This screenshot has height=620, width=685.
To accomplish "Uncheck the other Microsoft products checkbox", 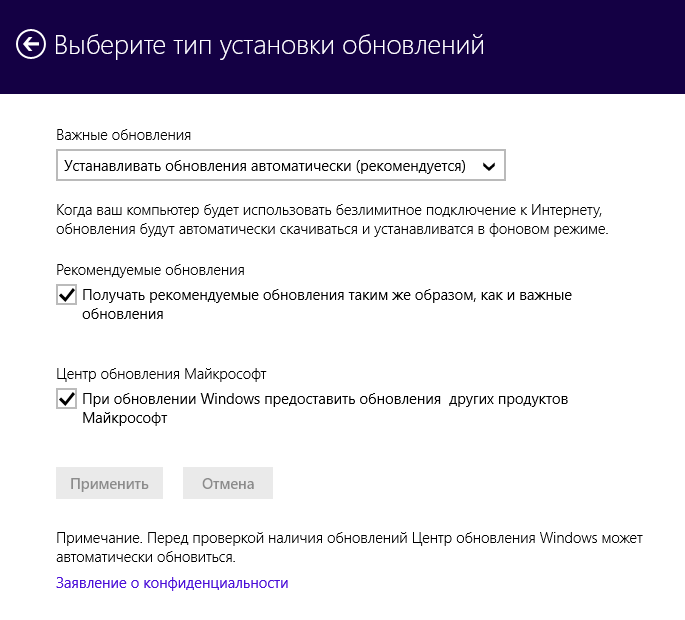I will [x=67, y=400].
